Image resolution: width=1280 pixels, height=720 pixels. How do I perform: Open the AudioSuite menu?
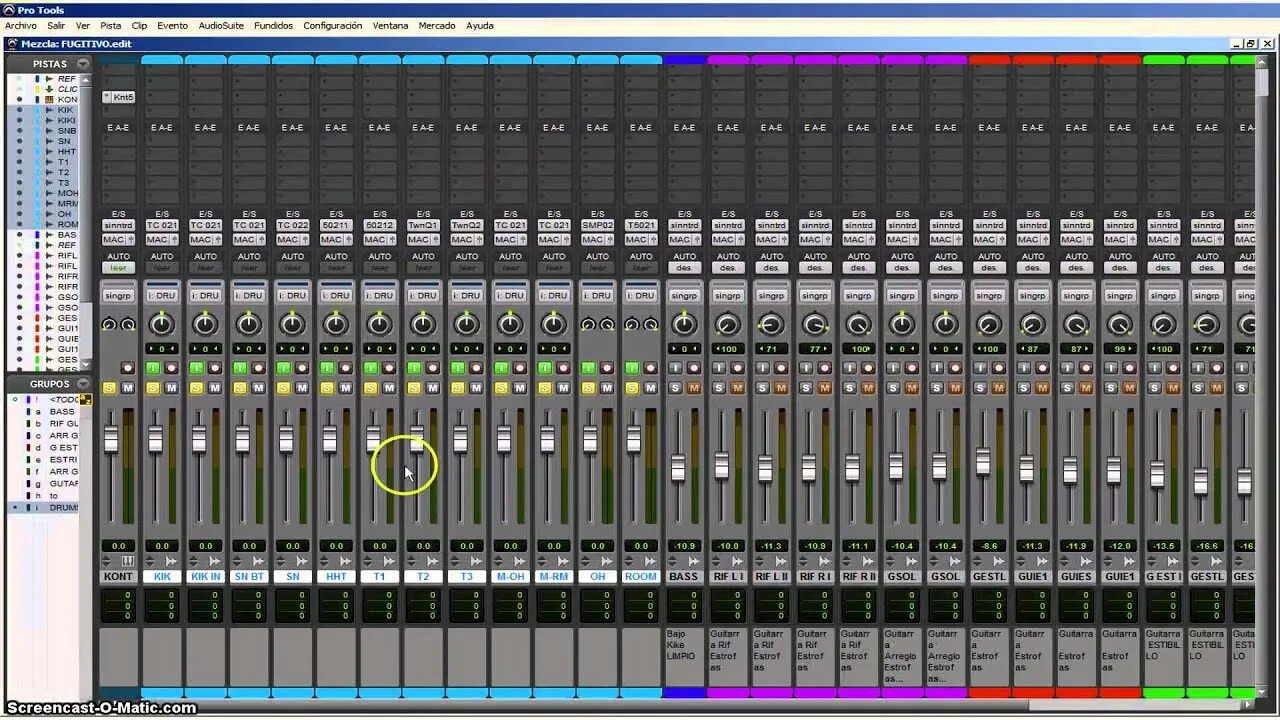click(x=220, y=25)
